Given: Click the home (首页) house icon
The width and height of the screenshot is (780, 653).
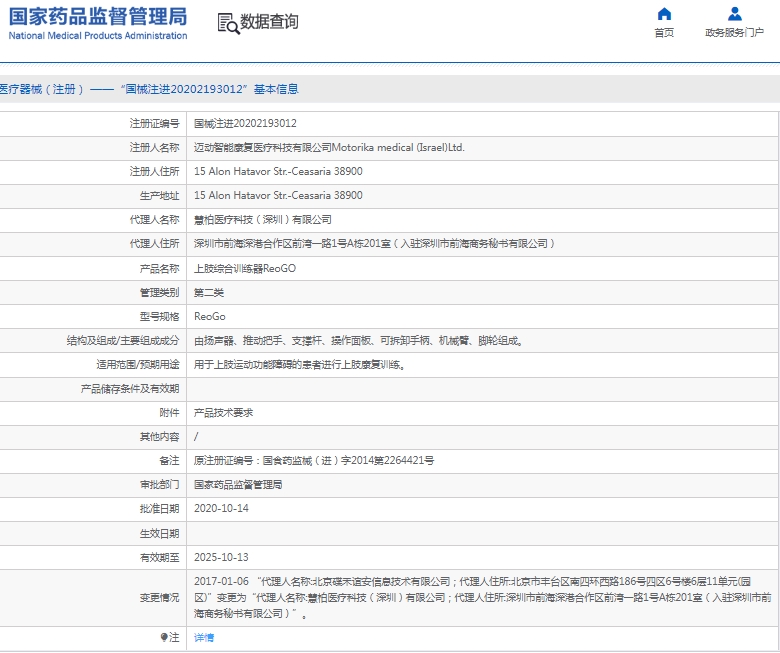Looking at the screenshot, I should click(664, 14).
